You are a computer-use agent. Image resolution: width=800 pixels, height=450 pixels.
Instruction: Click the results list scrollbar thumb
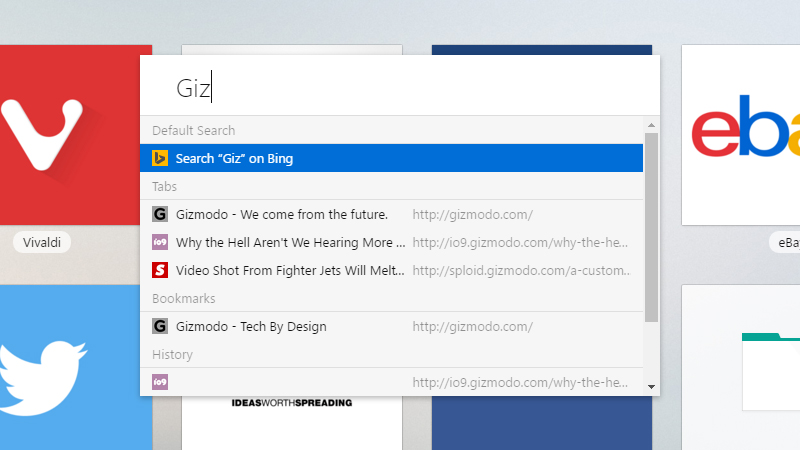click(651, 228)
